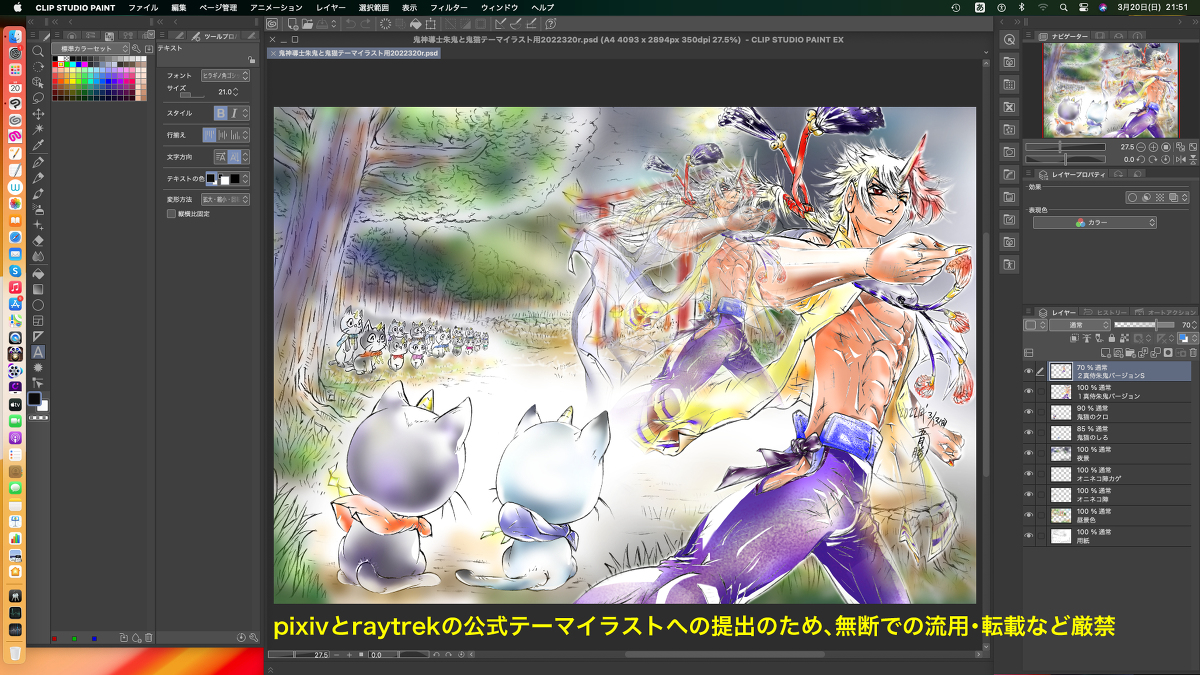Screen dimensions: 1200x675
Task: Open the Apple menu
Action: pyautogui.click(x=16, y=7)
